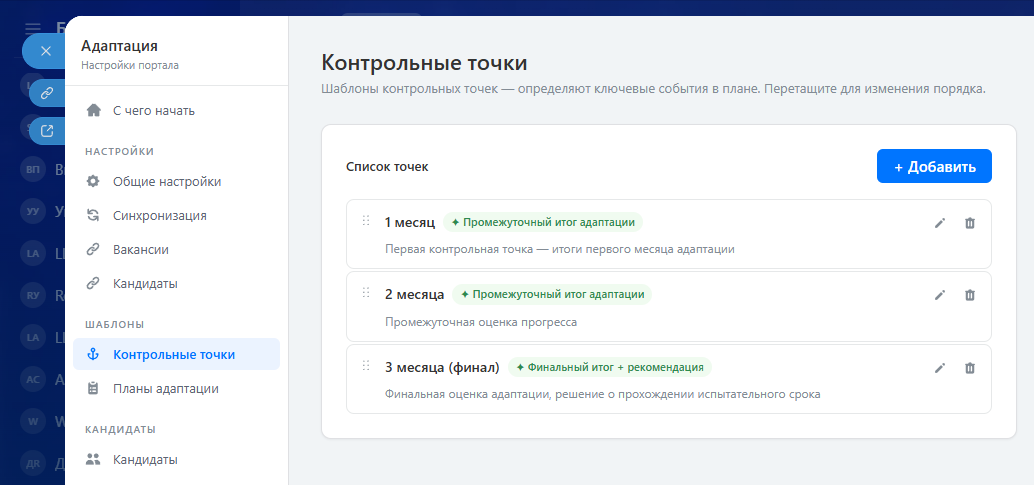
Task: Click ВП avatar in background sidebar
Action: [32, 170]
